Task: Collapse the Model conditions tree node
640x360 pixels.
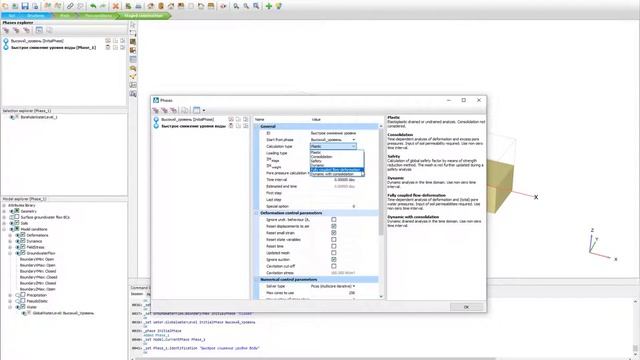Action: (x=4, y=229)
